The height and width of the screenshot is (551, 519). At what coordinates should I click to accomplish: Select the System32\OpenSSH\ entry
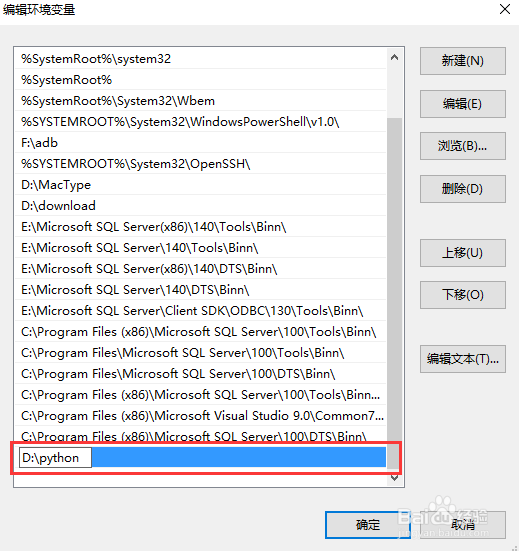[200, 164]
